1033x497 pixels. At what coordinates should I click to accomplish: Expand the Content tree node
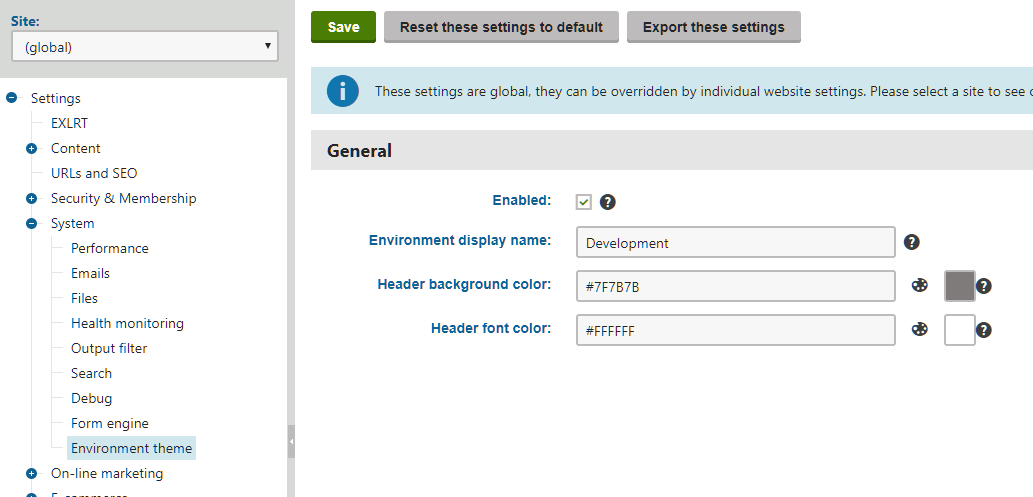click(x=32, y=148)
